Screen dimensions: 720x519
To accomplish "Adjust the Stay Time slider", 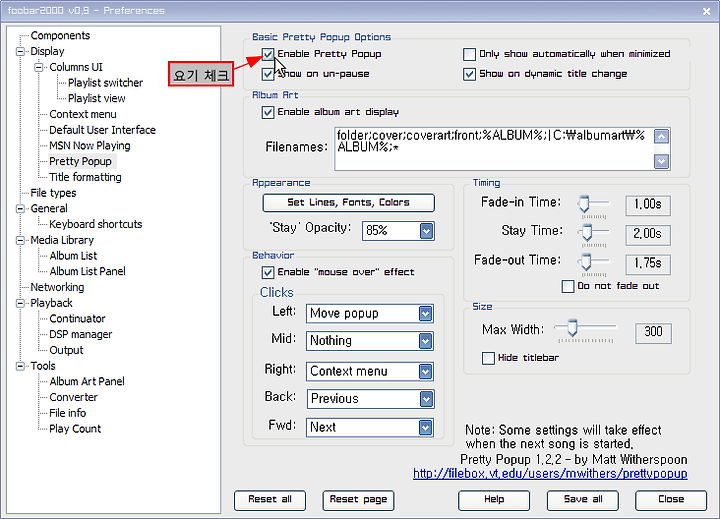I will [587, 232].
